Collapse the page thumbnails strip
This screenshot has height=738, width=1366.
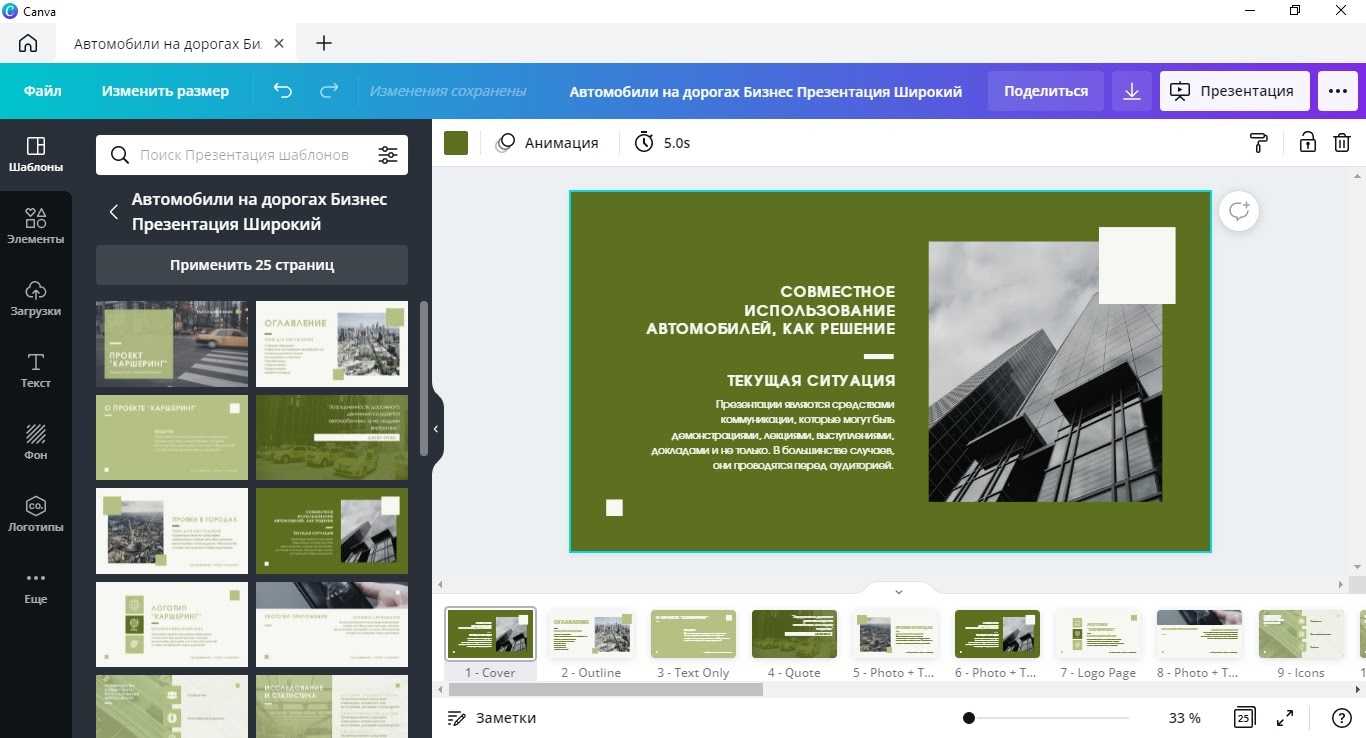(898, 591)
